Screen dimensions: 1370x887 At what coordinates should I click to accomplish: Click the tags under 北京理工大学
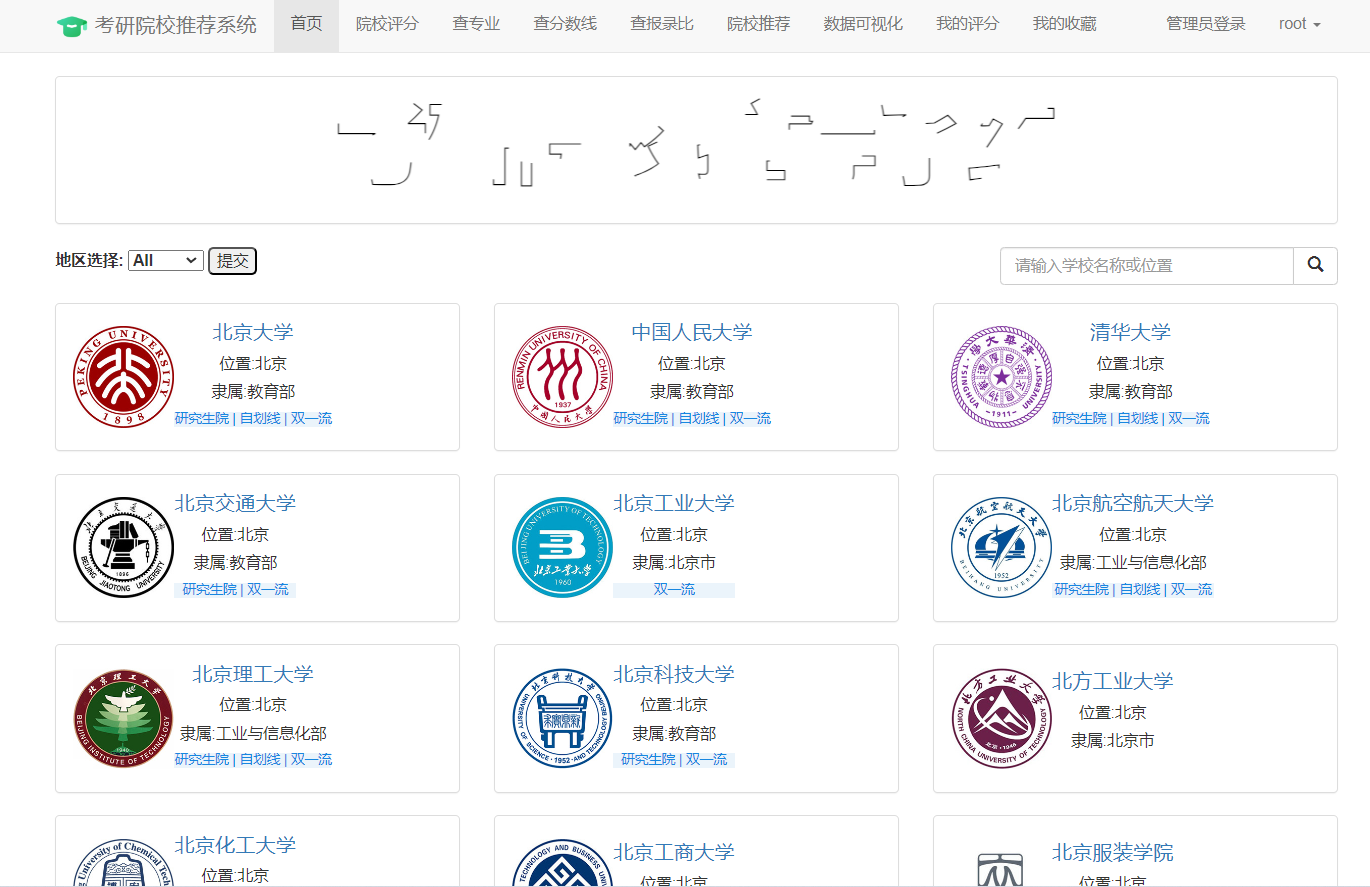(x=253, y=759)
